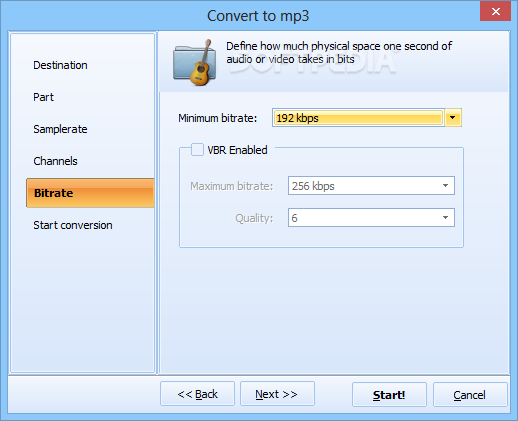Screen dimensions: 518x421
Task: Jump to the Start conversion step
Action: (x=73, y=225)
